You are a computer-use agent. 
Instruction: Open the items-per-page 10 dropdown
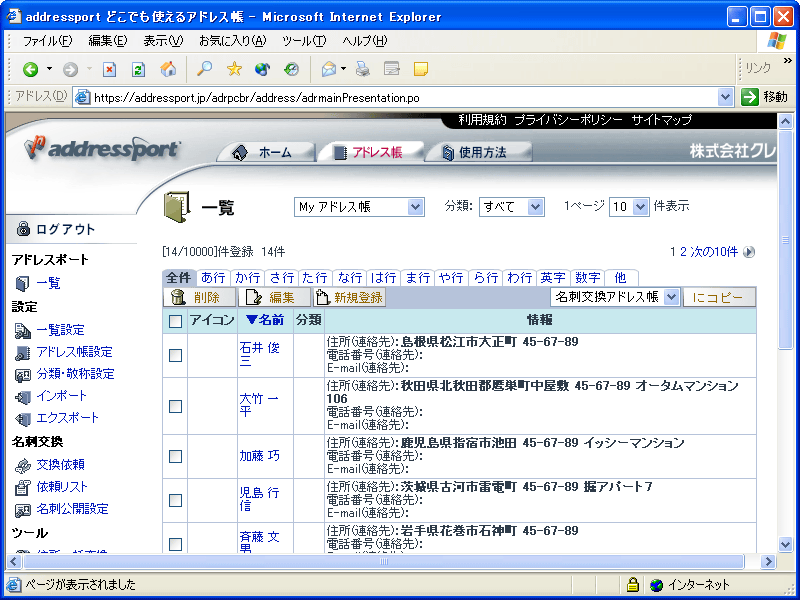tap(629, 207)
